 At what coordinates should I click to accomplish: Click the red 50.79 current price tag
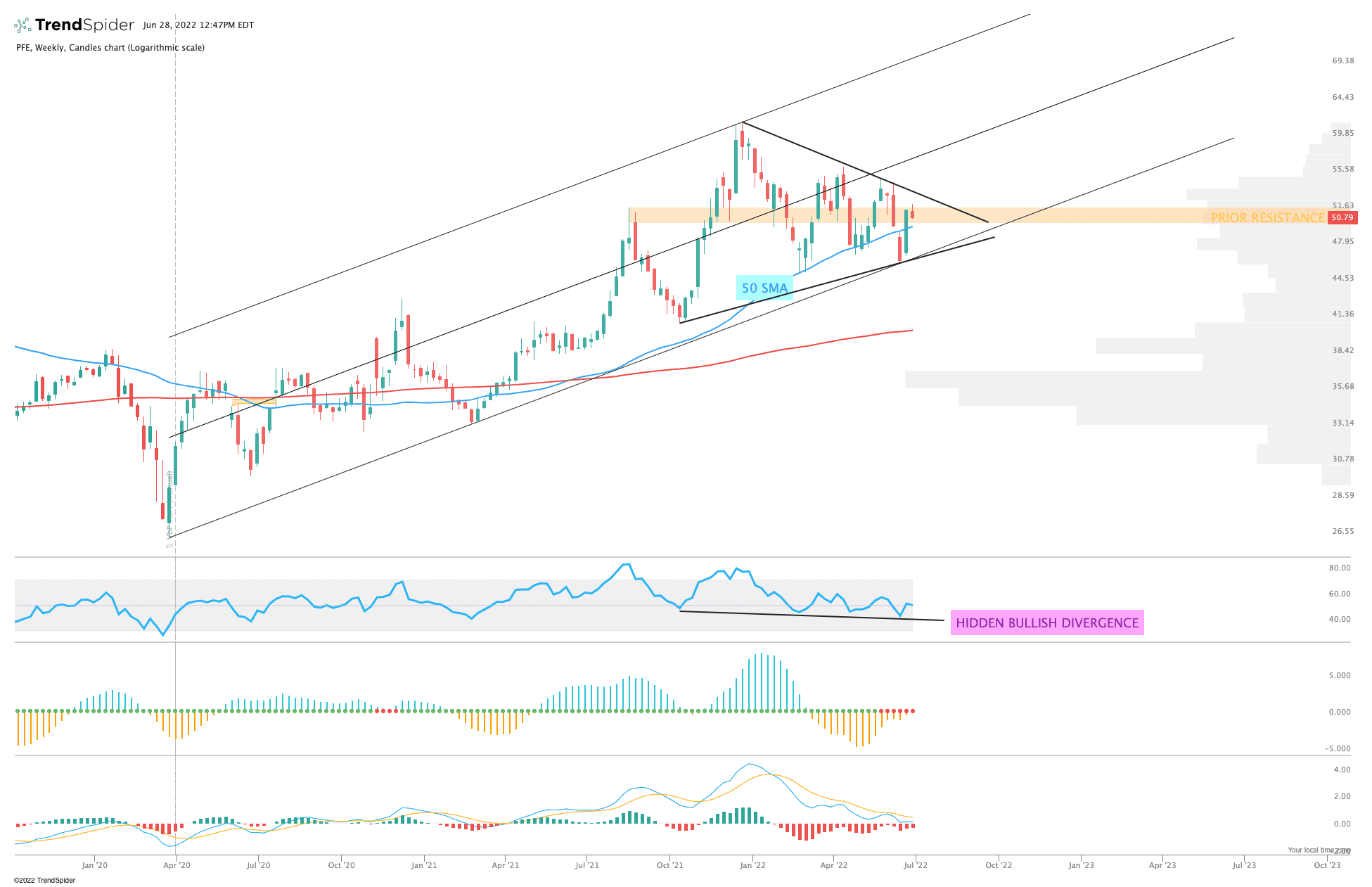click(1342, 218)
